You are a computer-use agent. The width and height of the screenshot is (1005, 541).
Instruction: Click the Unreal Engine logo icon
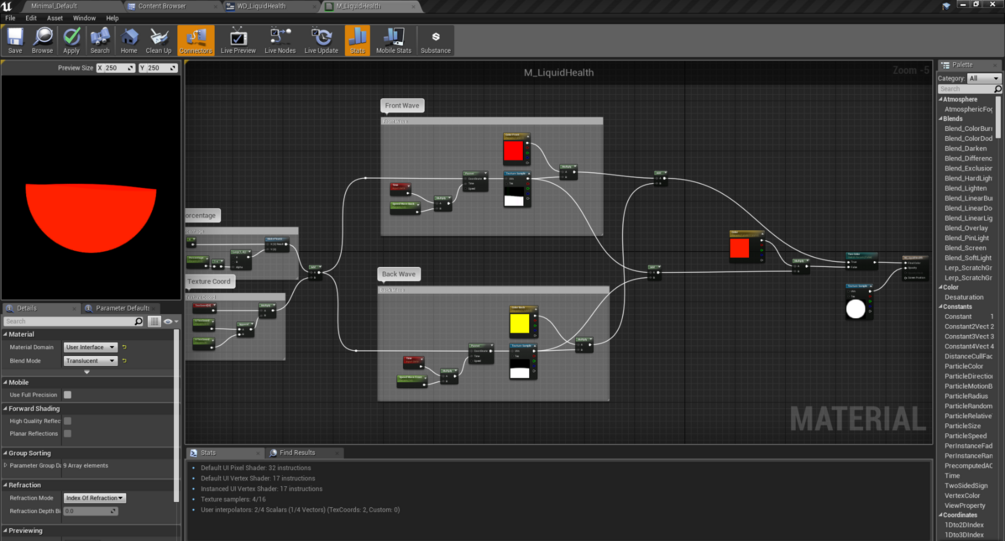click(6, 6)
